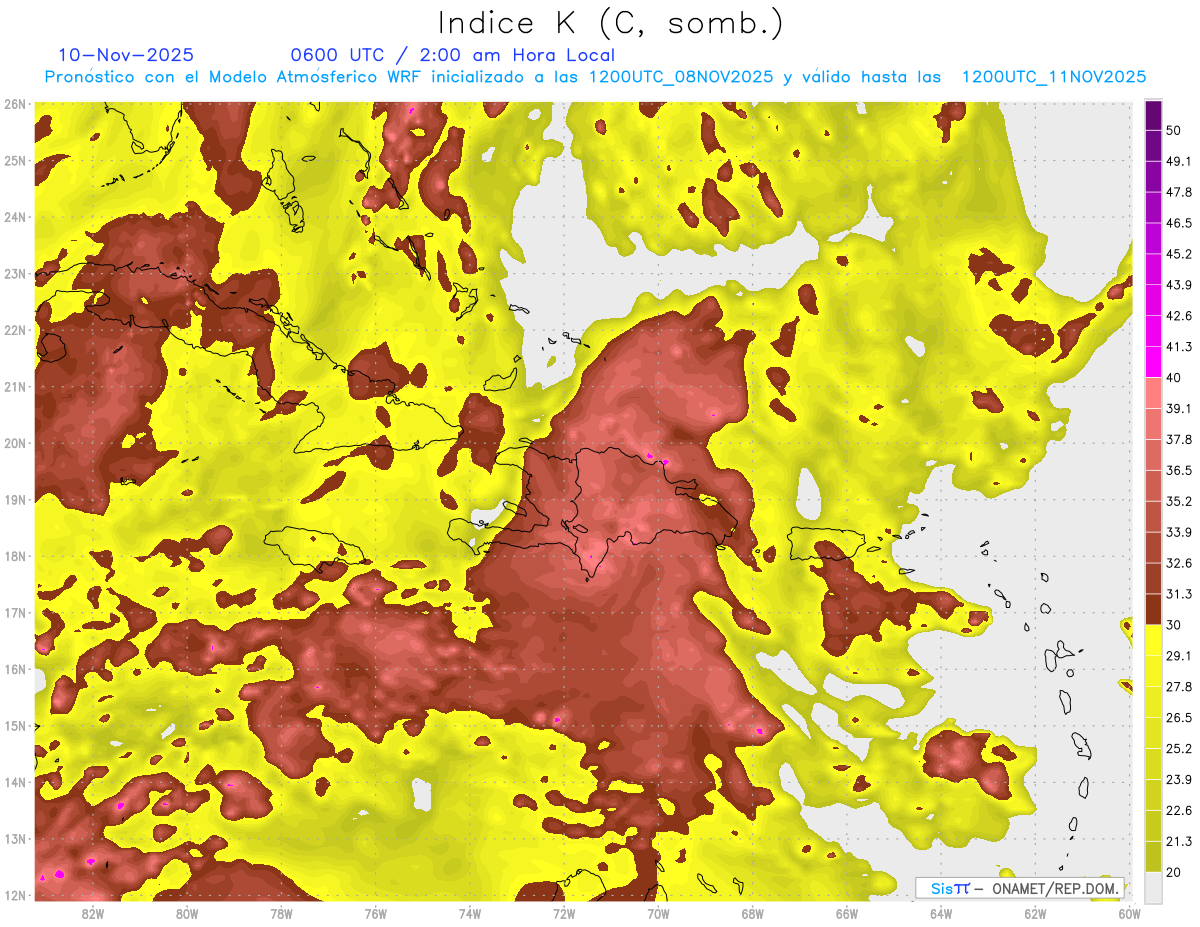Screen dimensions: 1200x927
Task: Select the 16N latitude label
Action: tap(14, 669)
